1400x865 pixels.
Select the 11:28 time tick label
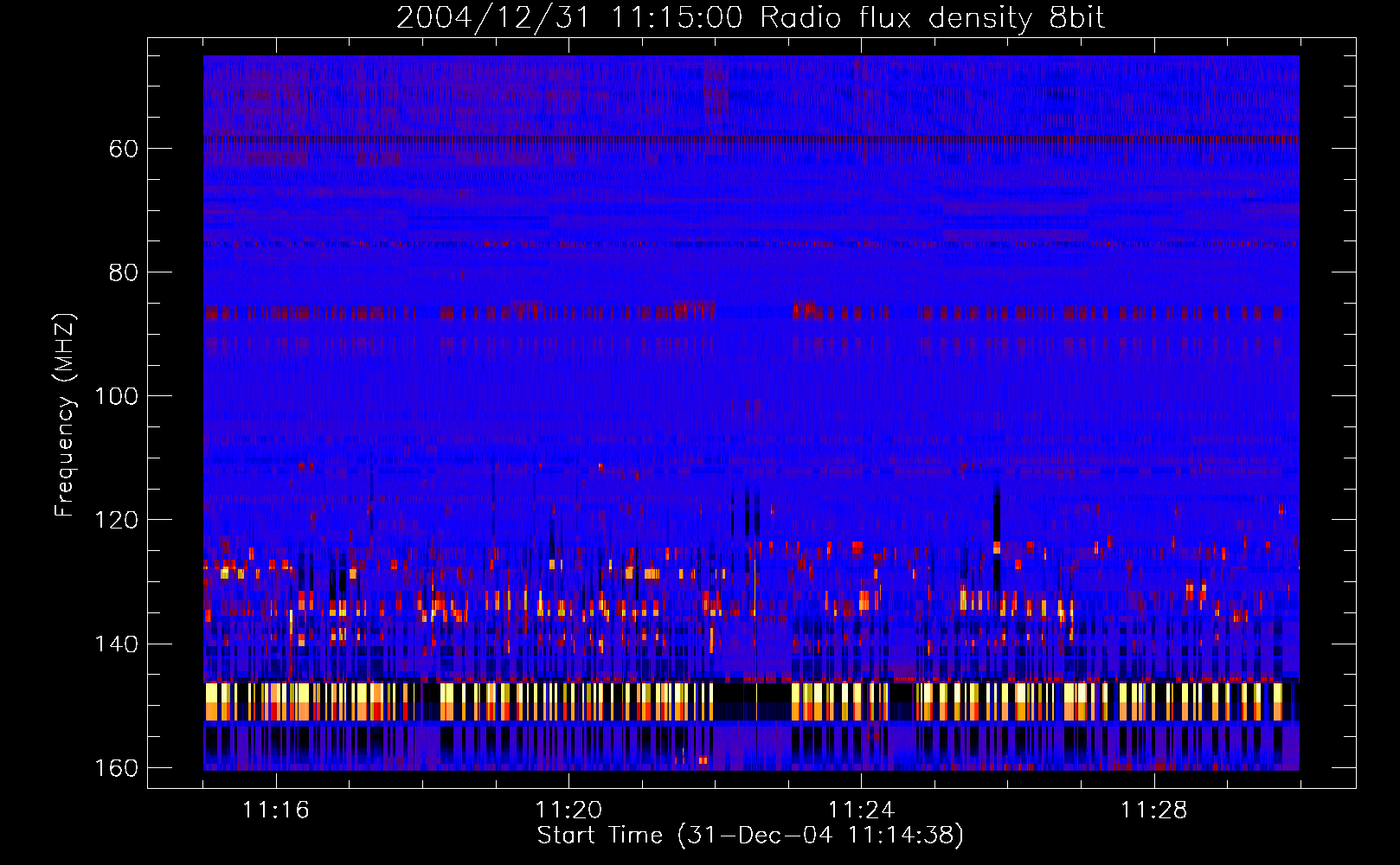point(1153,811)
